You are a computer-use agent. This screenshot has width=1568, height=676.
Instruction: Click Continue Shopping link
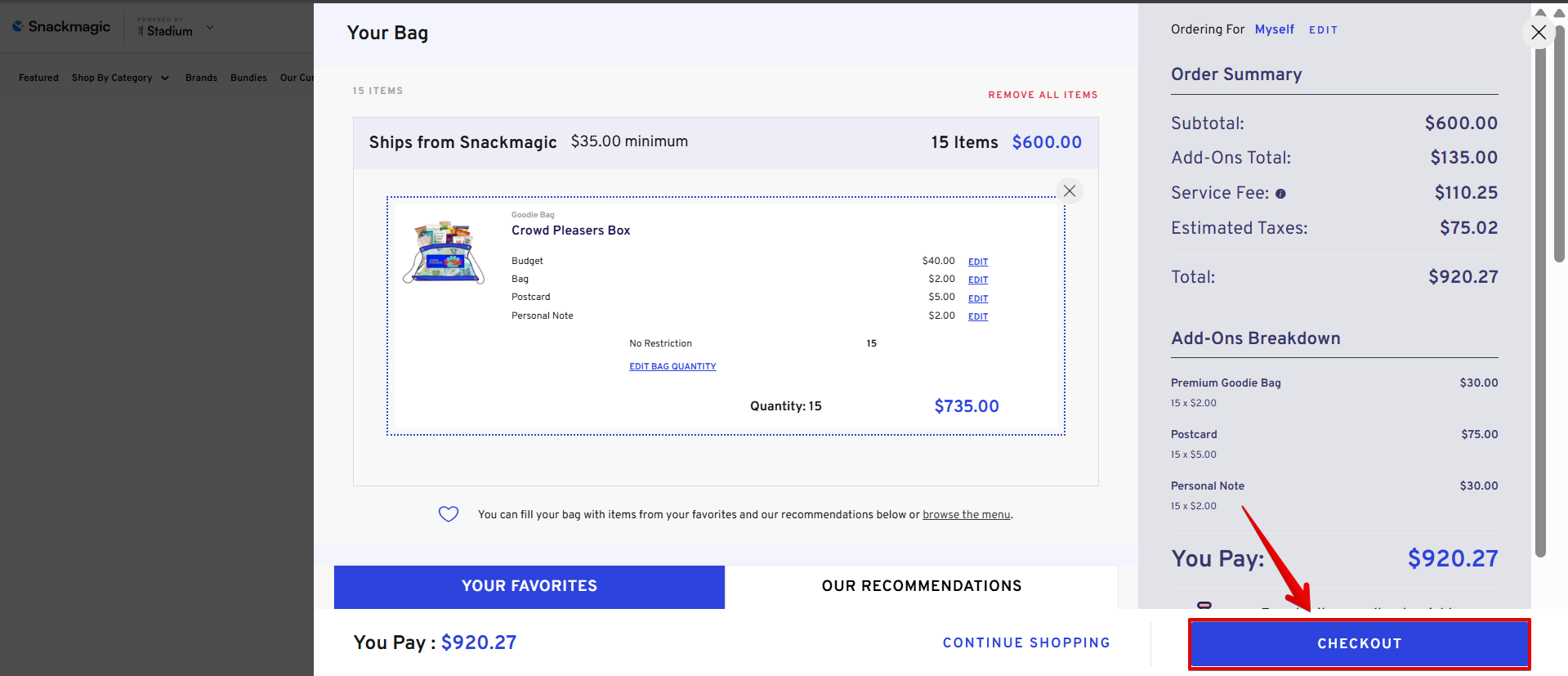1025,643
